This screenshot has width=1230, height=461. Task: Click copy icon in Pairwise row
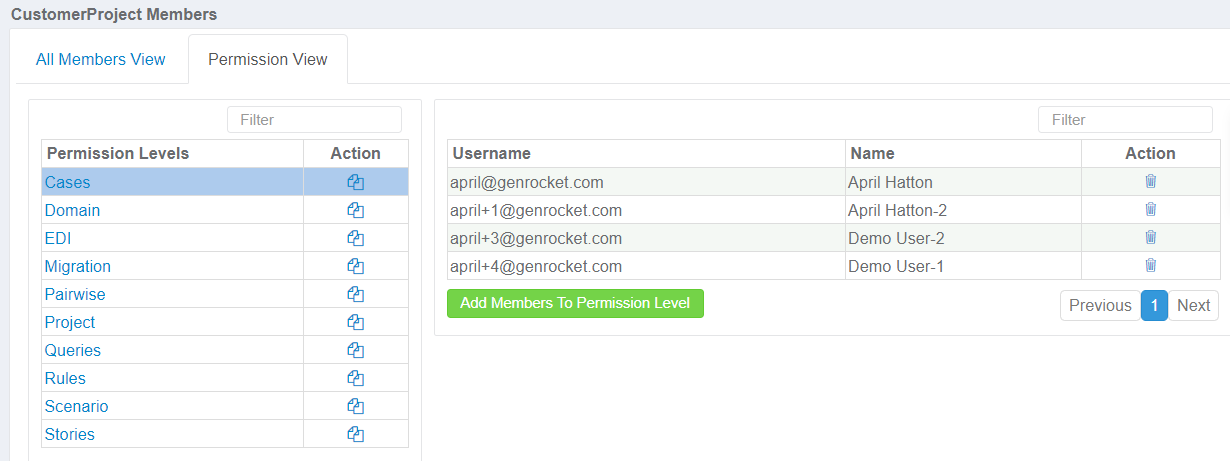[x=355, y=294]
